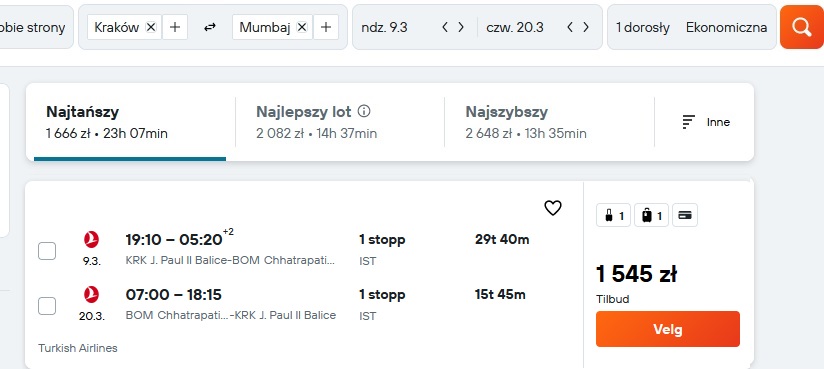Add another origin airport with plus
The width and height of the screenshot is (824, 369).
175,27
